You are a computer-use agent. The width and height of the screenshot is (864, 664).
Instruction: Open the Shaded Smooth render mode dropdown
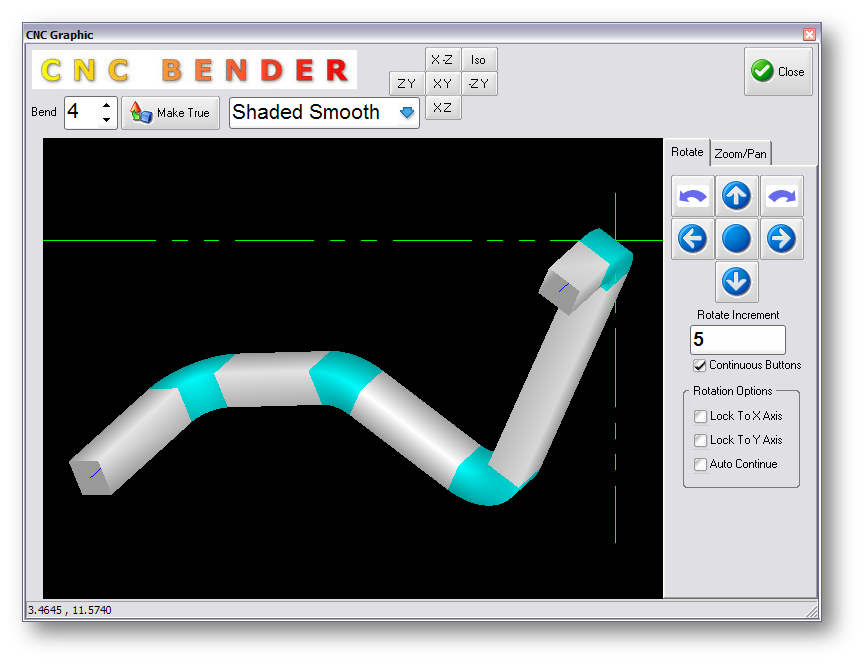coord(406,113)
